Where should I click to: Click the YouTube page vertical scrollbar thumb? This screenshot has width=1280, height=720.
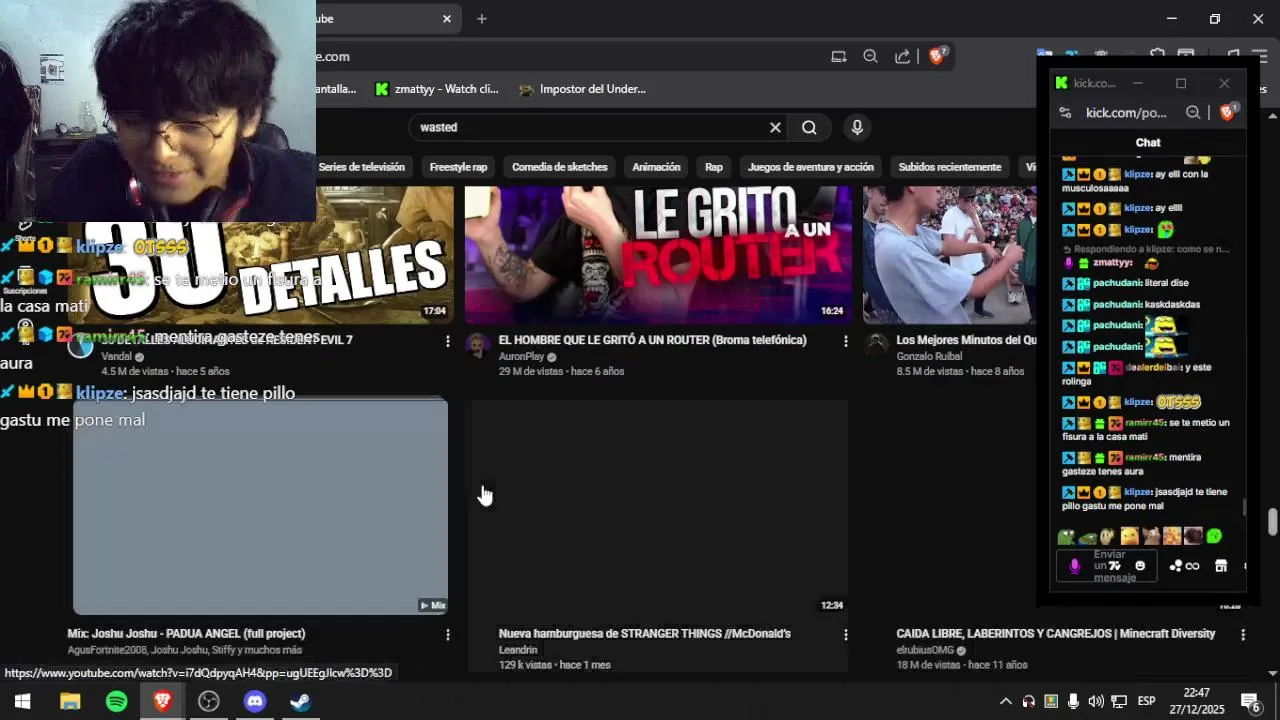(1272, 522)
